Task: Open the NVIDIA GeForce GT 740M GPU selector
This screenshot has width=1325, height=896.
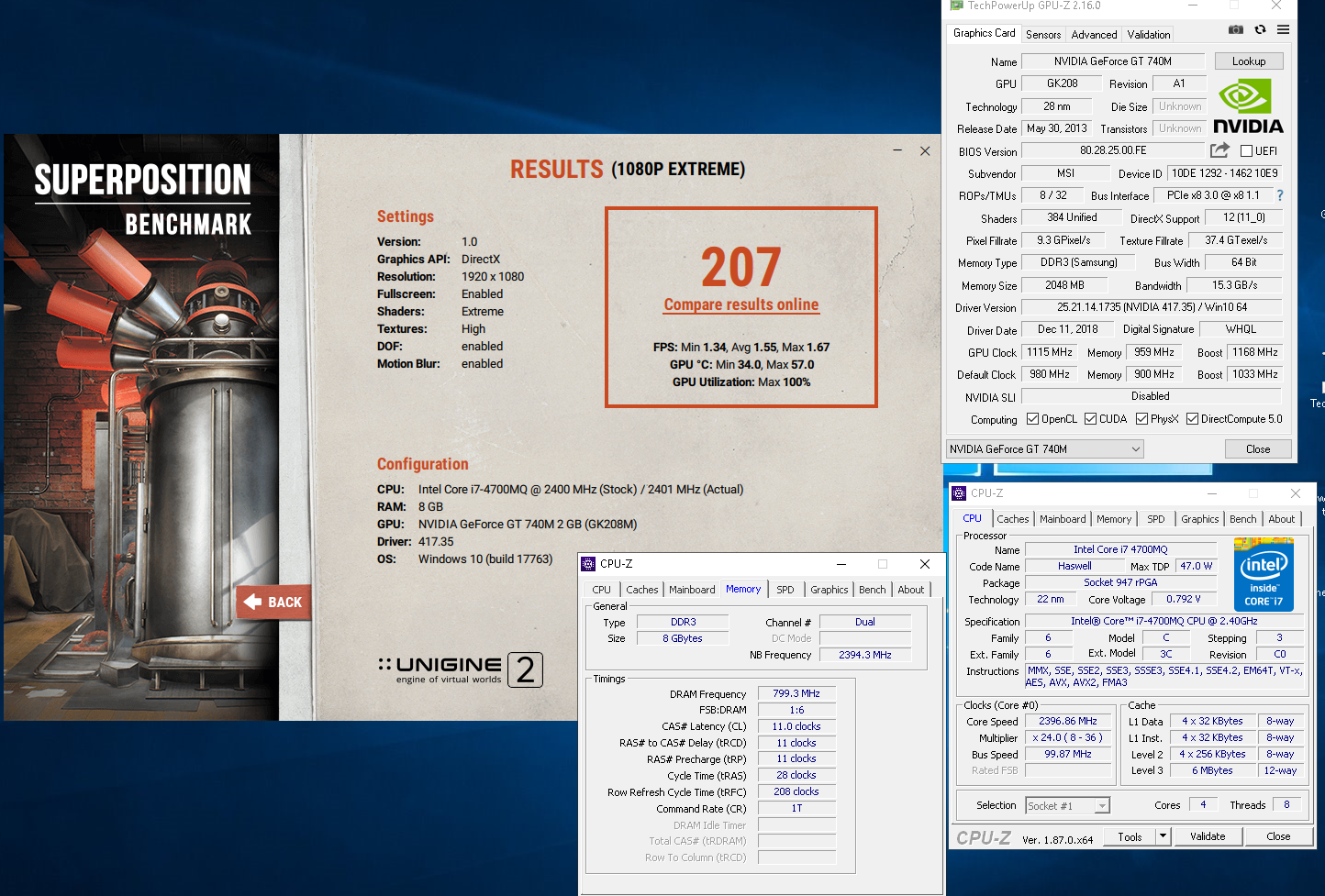Action: [x=1045, y=449]
